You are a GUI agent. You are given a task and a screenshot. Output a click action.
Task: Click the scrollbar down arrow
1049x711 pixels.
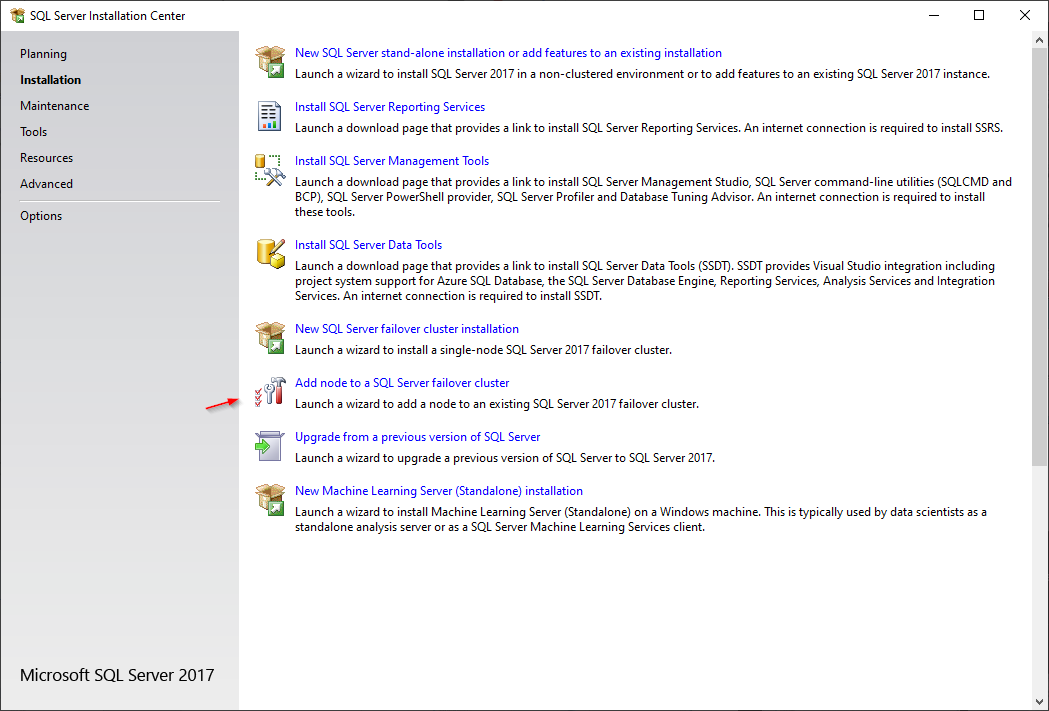pyautogui.click(x=1040, y=702)
